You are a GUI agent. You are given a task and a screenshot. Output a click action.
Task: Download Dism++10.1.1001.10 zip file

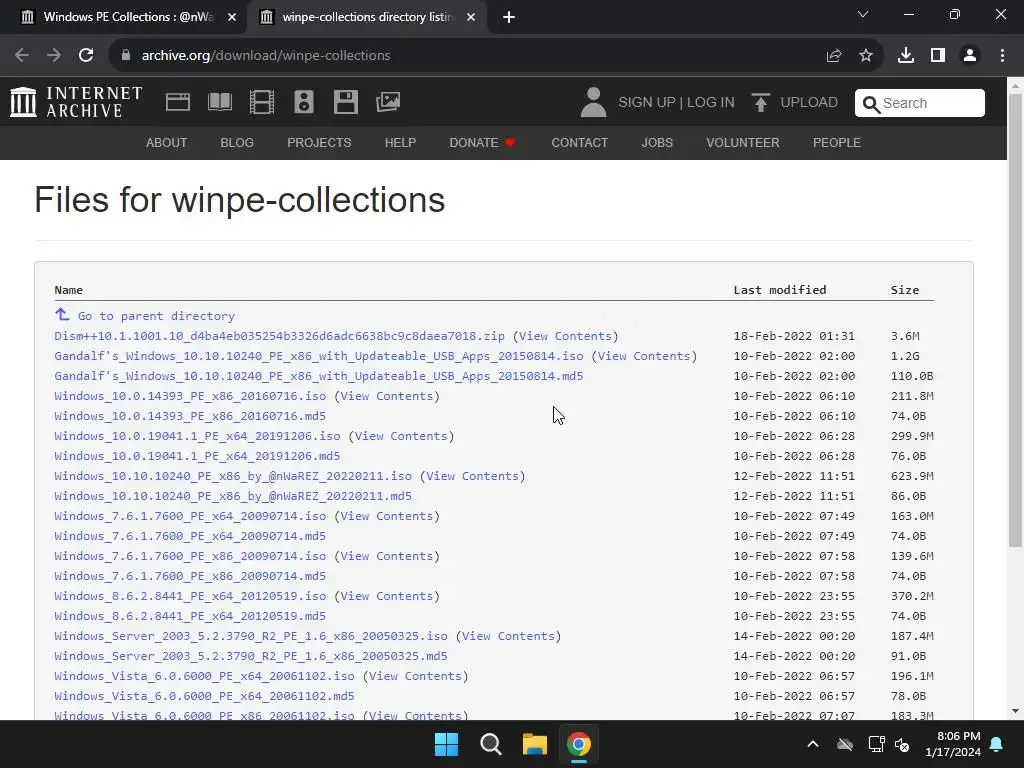pos(280,336)
